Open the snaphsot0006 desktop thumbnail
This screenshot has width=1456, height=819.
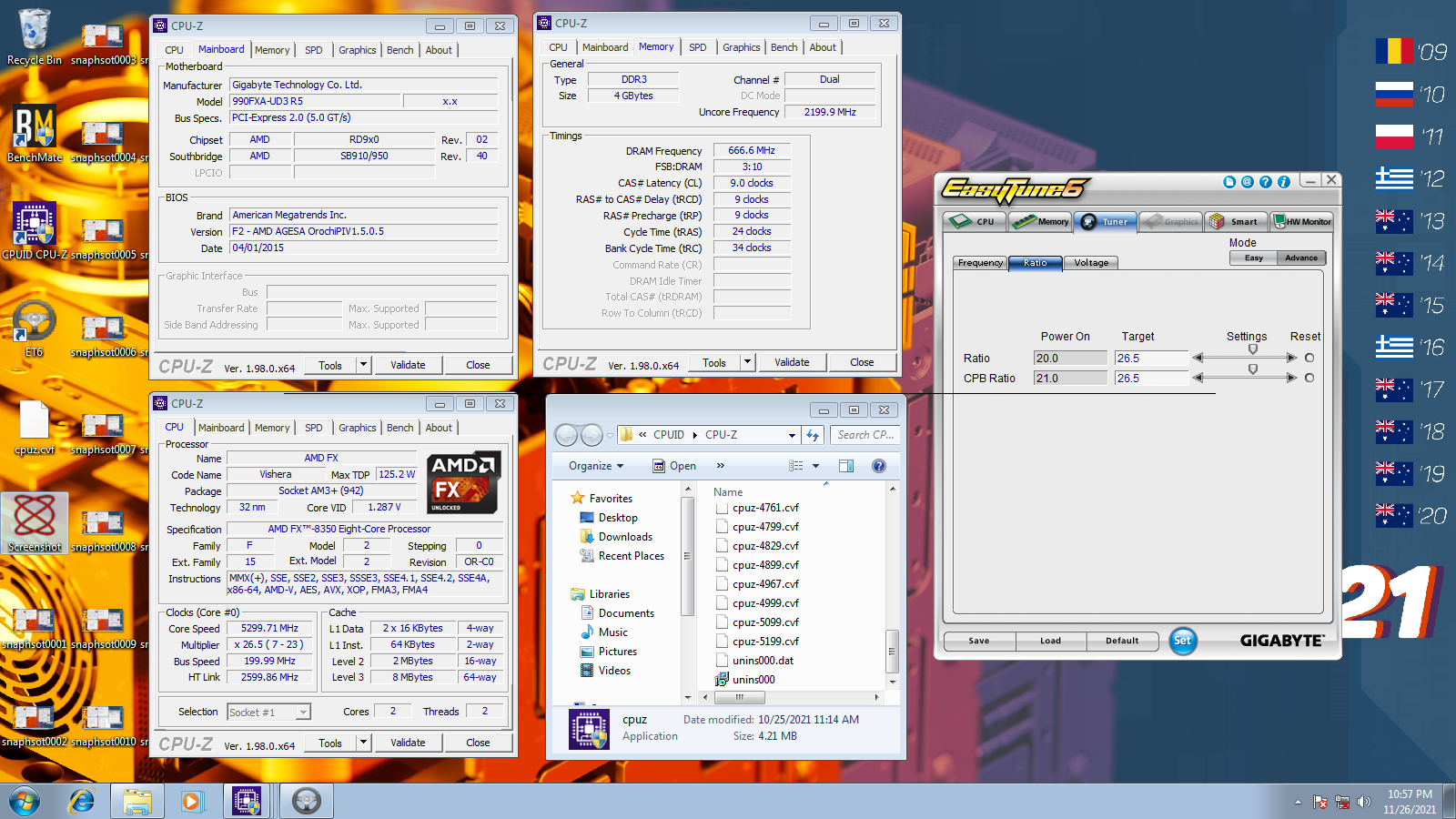pos(103,336)
